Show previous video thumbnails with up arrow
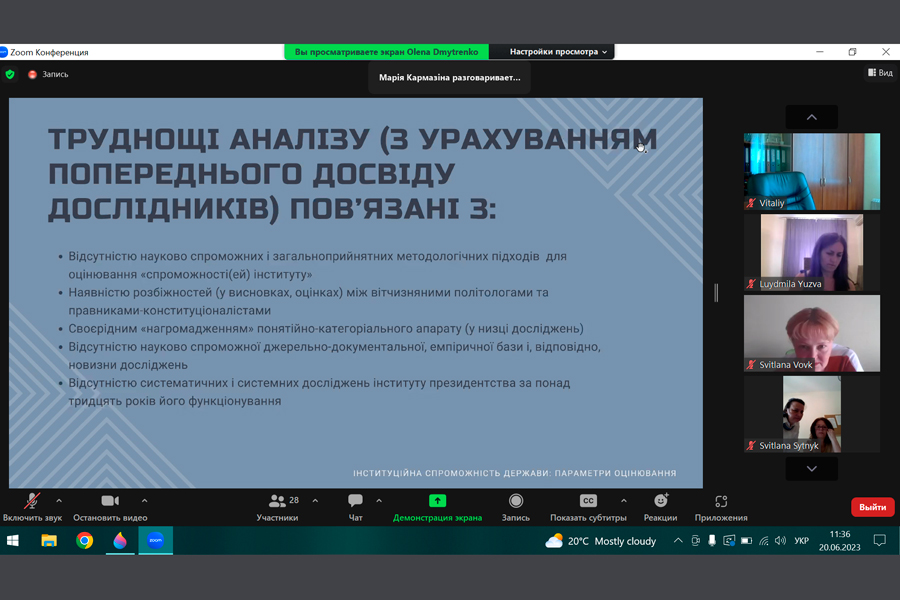This screenshot has width=900, height=600. (x=812, y=117)
